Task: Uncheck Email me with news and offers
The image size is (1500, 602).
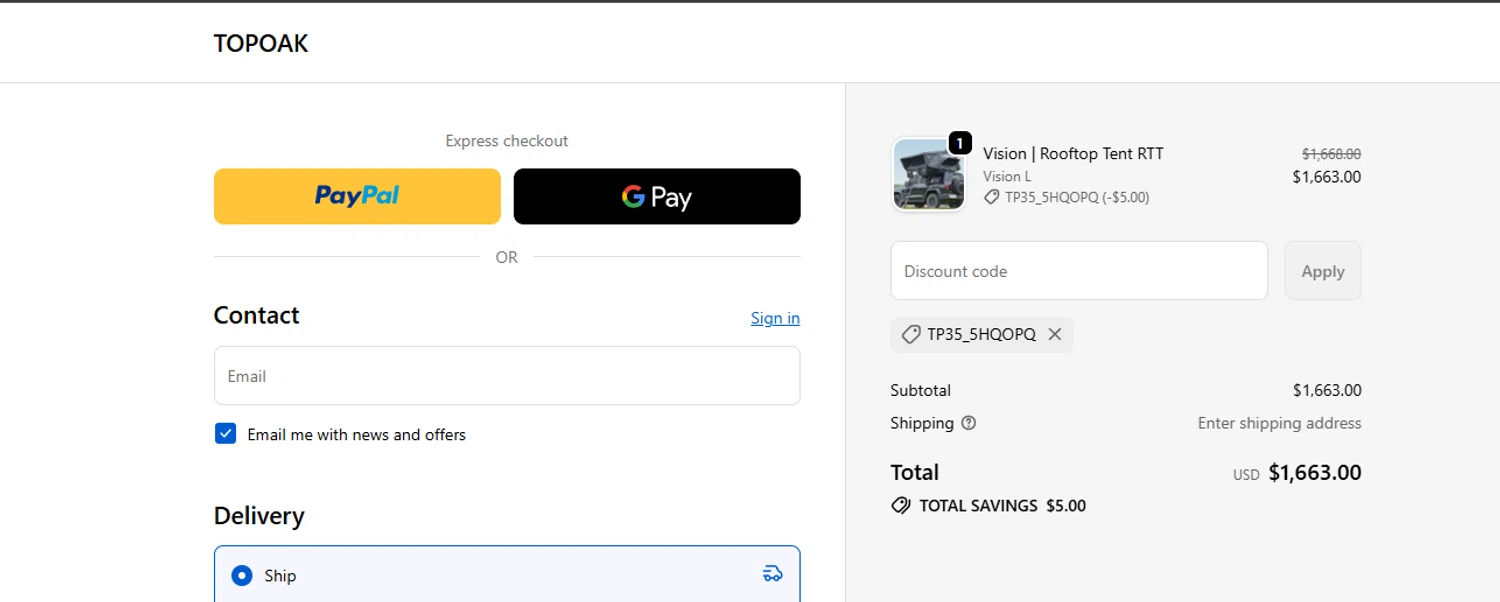Action: click(226, 434)
